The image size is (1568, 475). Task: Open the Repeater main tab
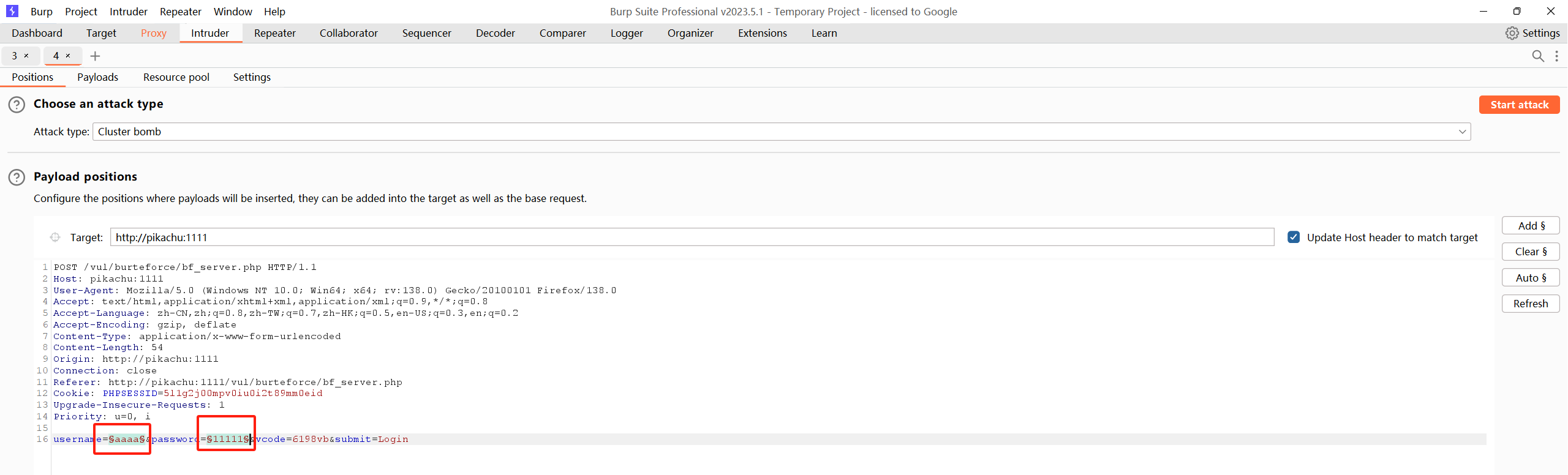click(274, 33)
